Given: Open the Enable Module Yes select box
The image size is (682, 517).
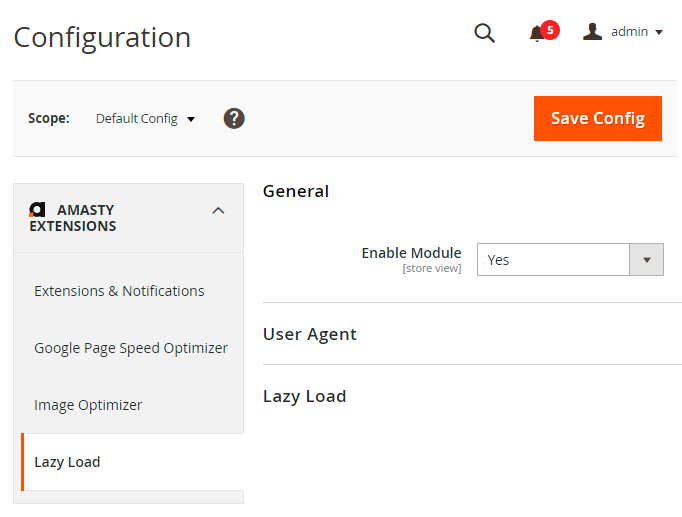Looking at the screenshot, I should [x=553, y=260].
